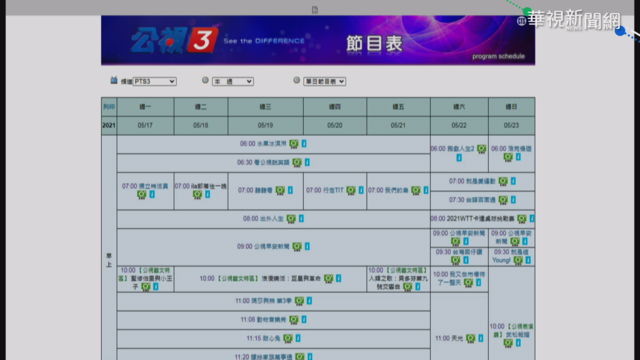Screen dimensions: 640x360
Task: Click blue info icon on weekday 06:30 row
Action: [x=307, y=162]
